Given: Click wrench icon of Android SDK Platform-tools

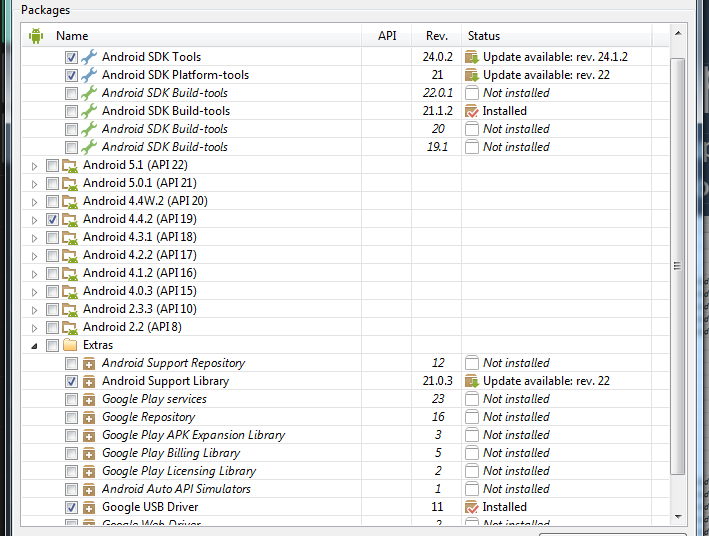Looking at the screenshot, I should click(x=89, y=75).
